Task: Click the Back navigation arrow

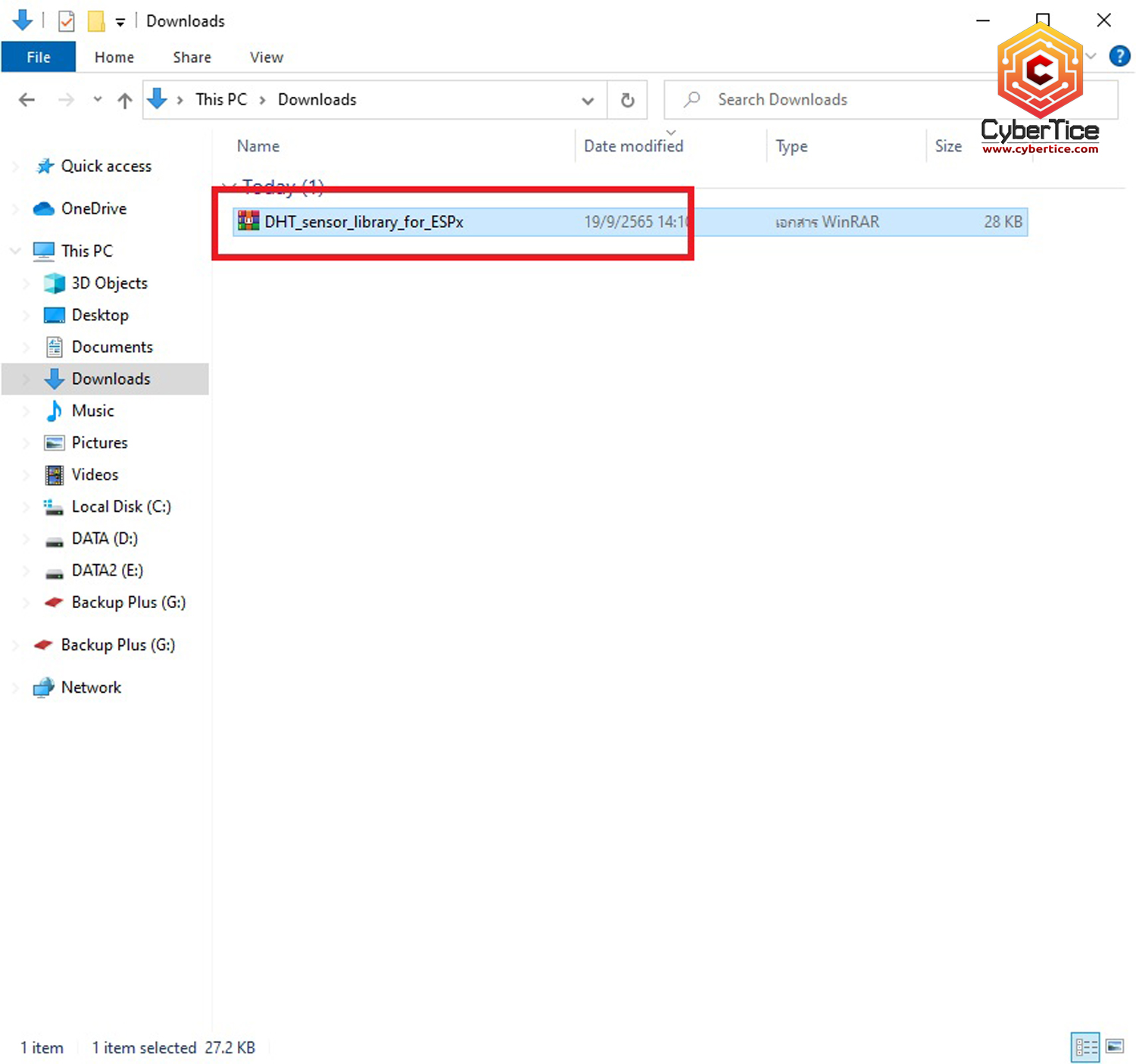Action: 27,100
